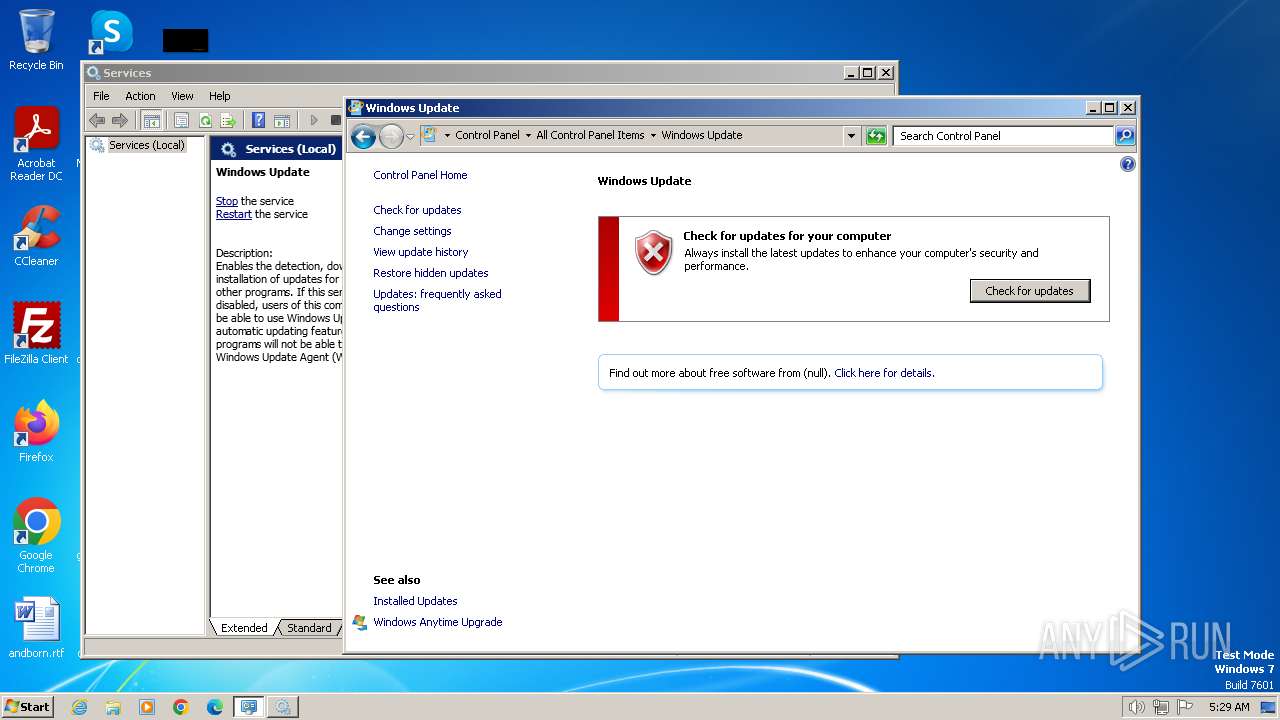Open Recycle Bin desktop icon
The width and height of the screenshot is (1280, 720).
point(36,40)
